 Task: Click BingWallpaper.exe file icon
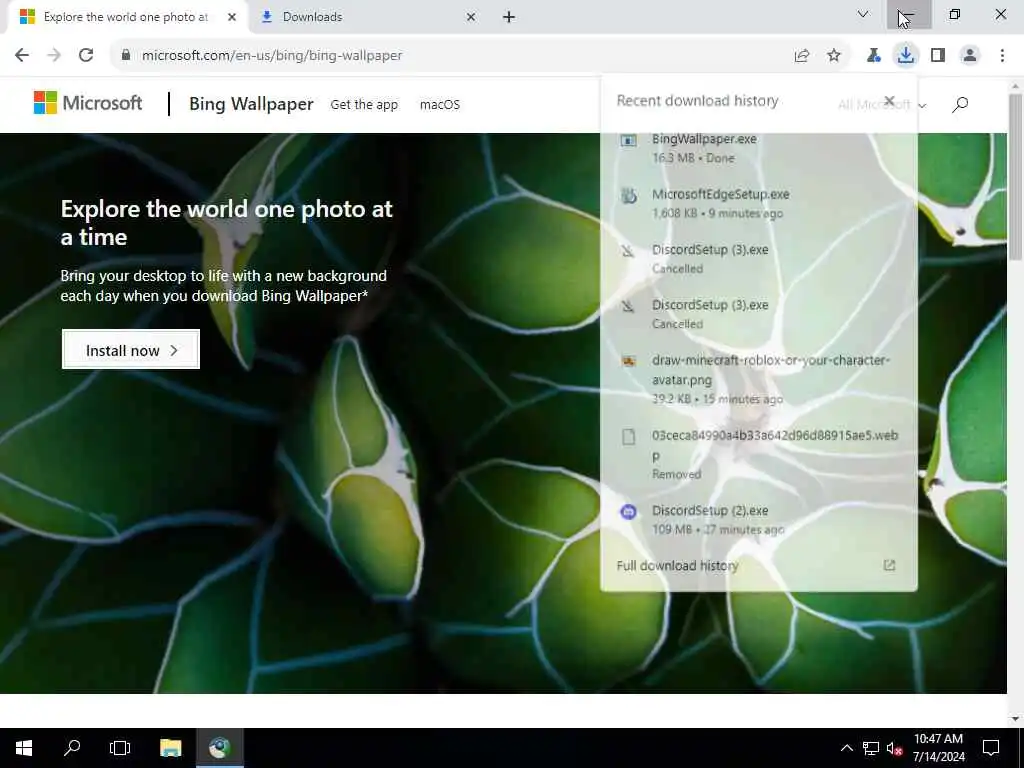click(x=628, y=140)
